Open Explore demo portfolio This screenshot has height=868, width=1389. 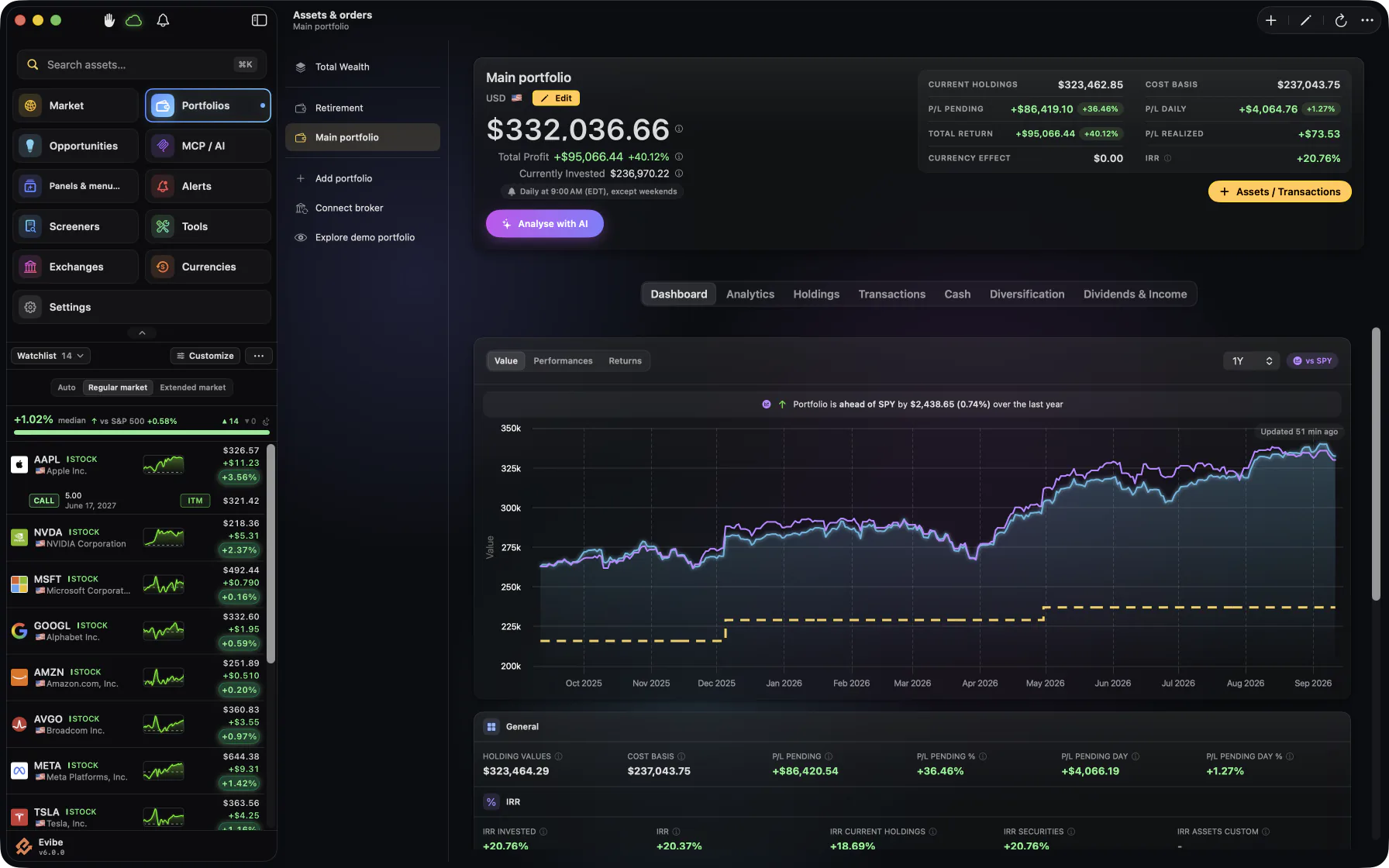[x=363, y=237]
